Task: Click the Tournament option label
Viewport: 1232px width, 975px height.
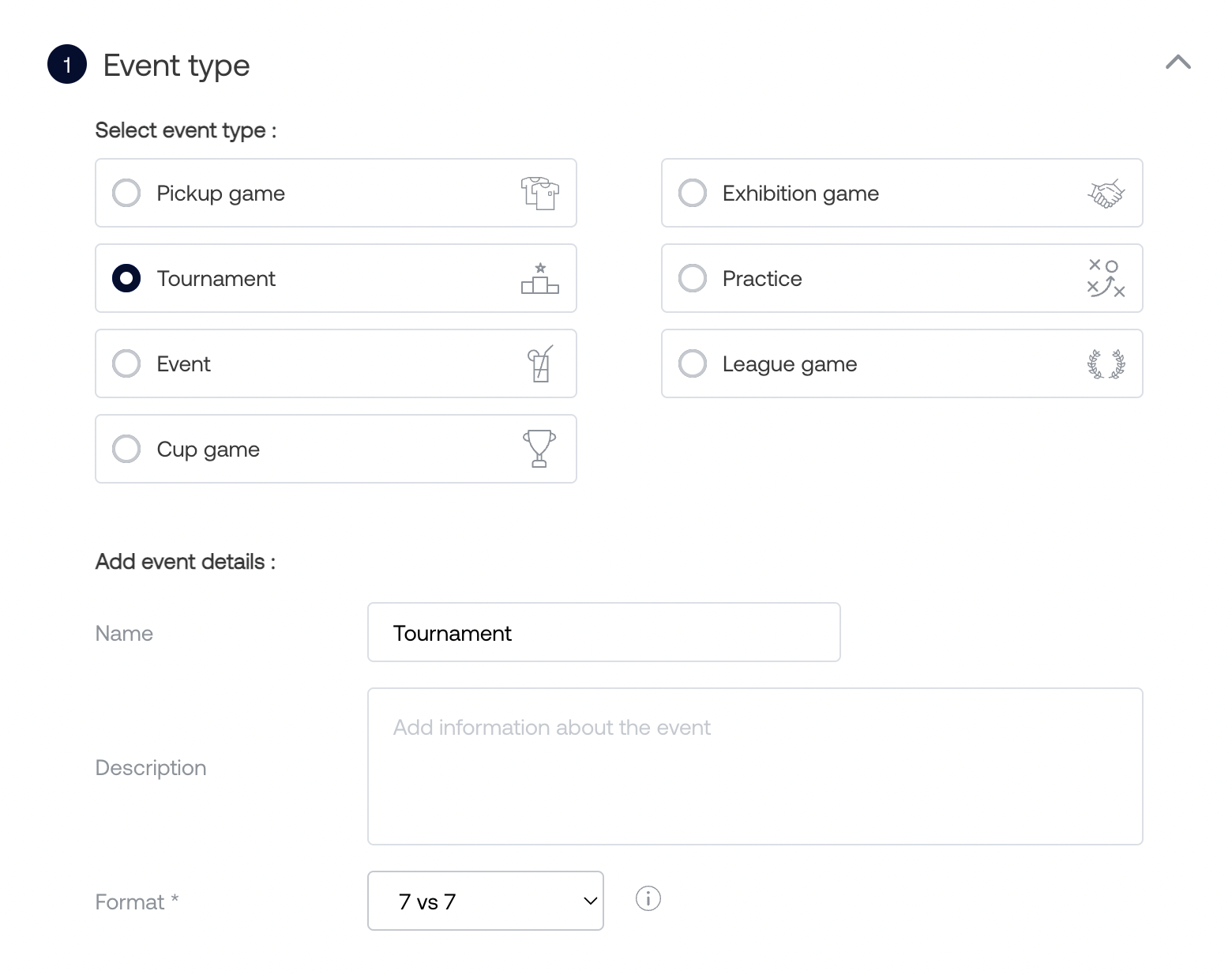Action: tap(216, 279)
